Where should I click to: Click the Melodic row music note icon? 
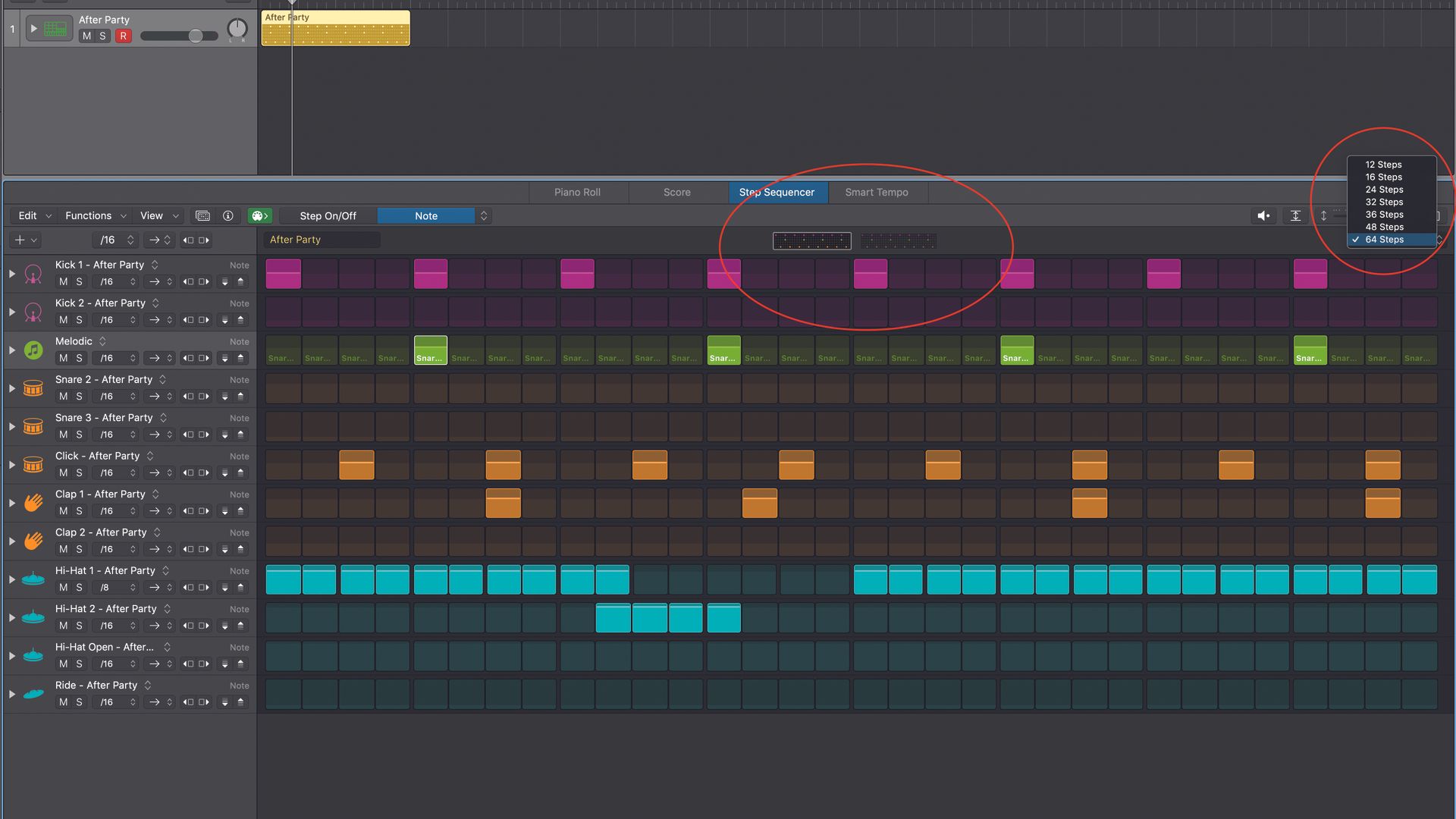33,350
